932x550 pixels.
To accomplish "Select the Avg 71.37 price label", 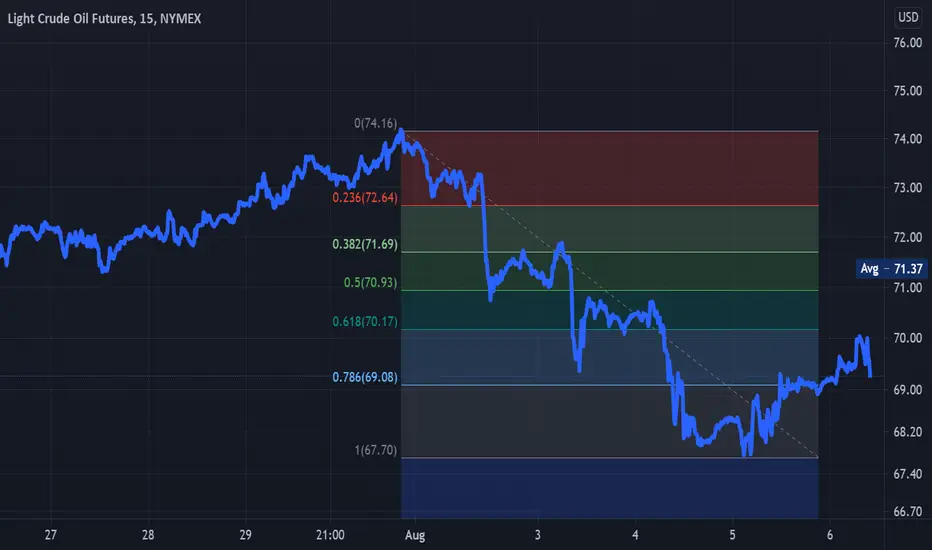I will [892, 269].
